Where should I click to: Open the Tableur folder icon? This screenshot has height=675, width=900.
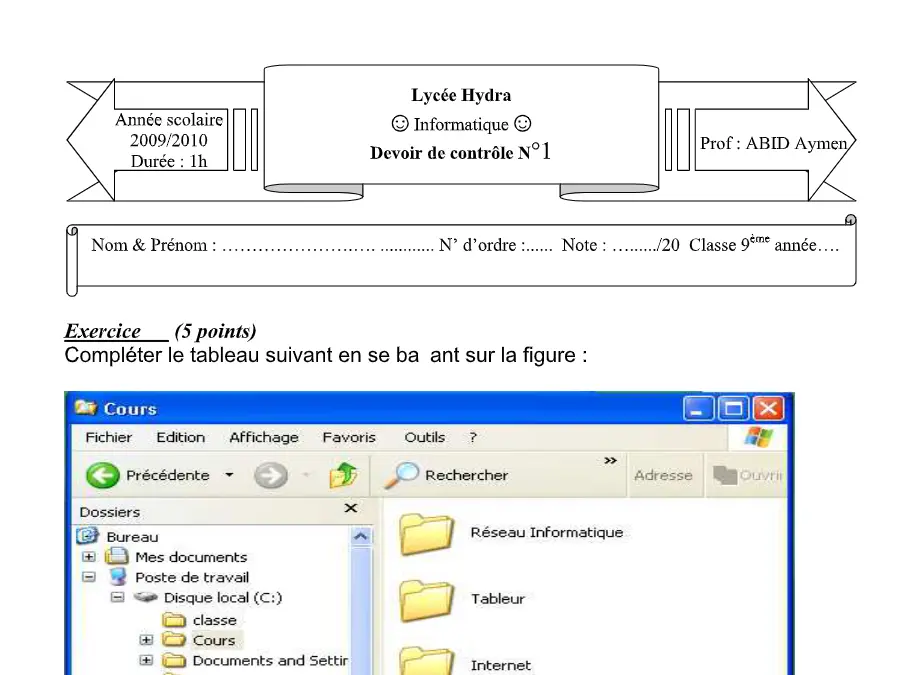pos(426,600)
